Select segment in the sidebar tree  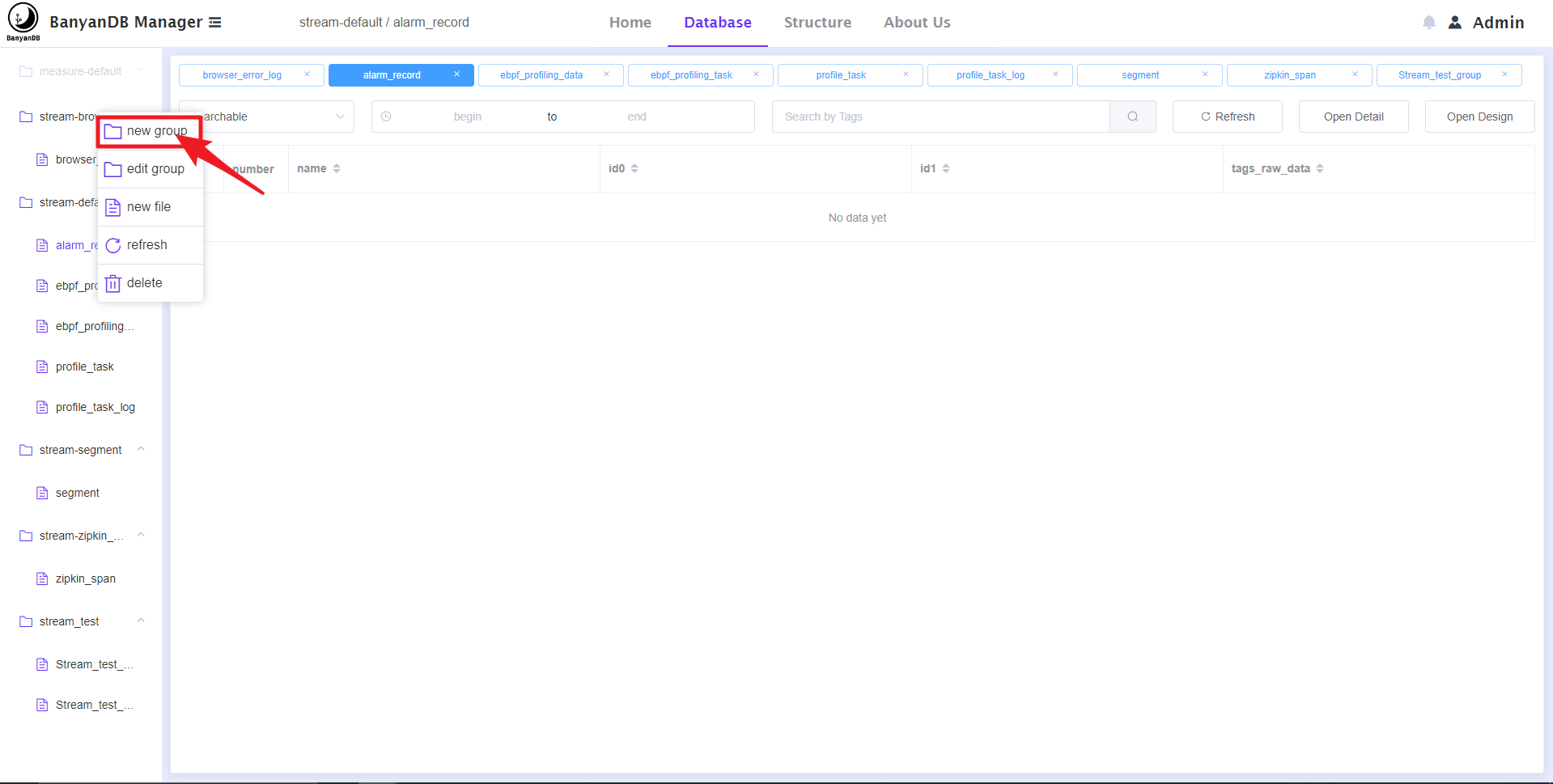click(x=78, y=493)
